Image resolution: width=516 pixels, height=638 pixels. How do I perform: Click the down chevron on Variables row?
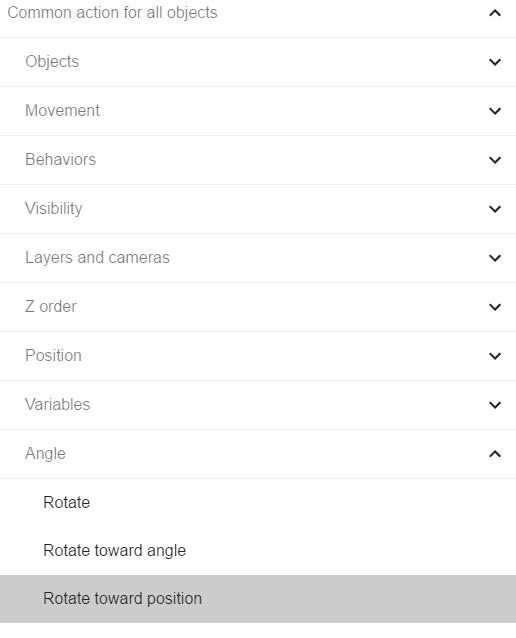[x=495, y=405]
